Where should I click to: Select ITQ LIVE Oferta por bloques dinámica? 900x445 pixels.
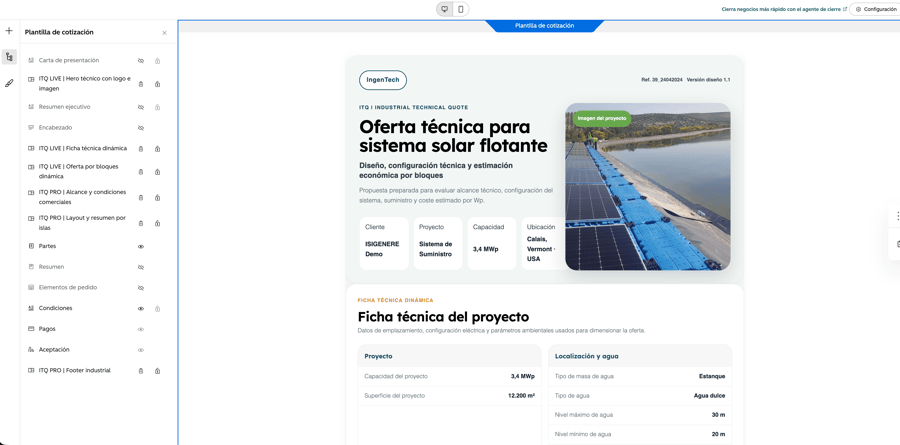tap(79, 171)
